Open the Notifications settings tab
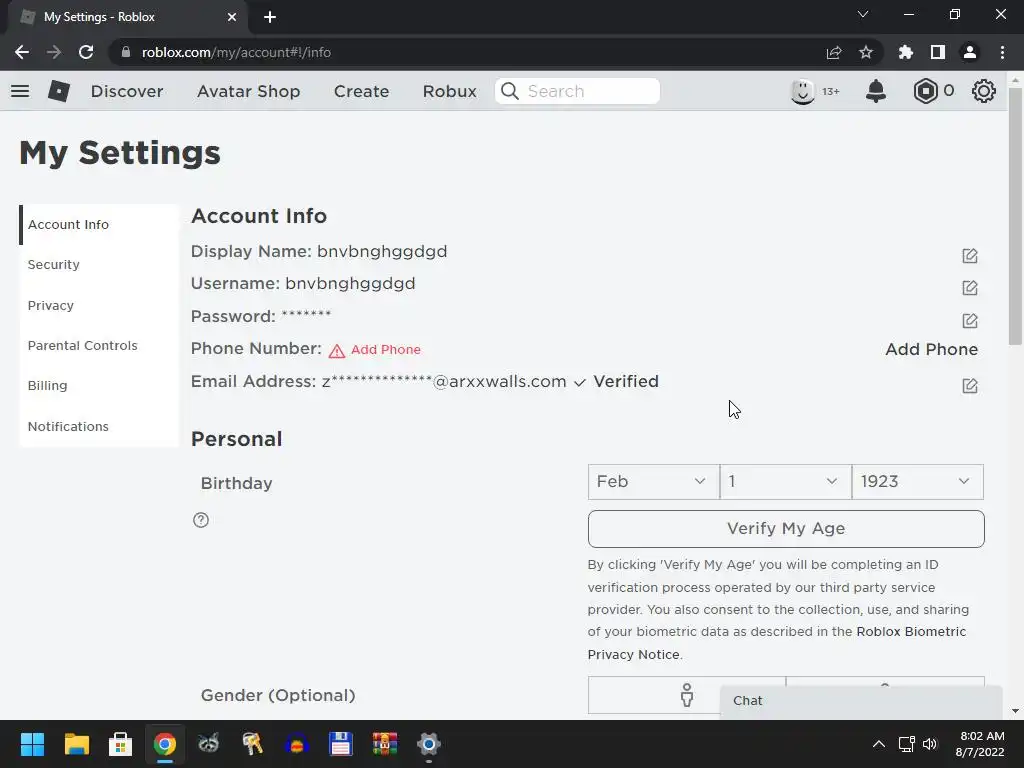This screenshot has height=768, width=1024. (99, 426)
